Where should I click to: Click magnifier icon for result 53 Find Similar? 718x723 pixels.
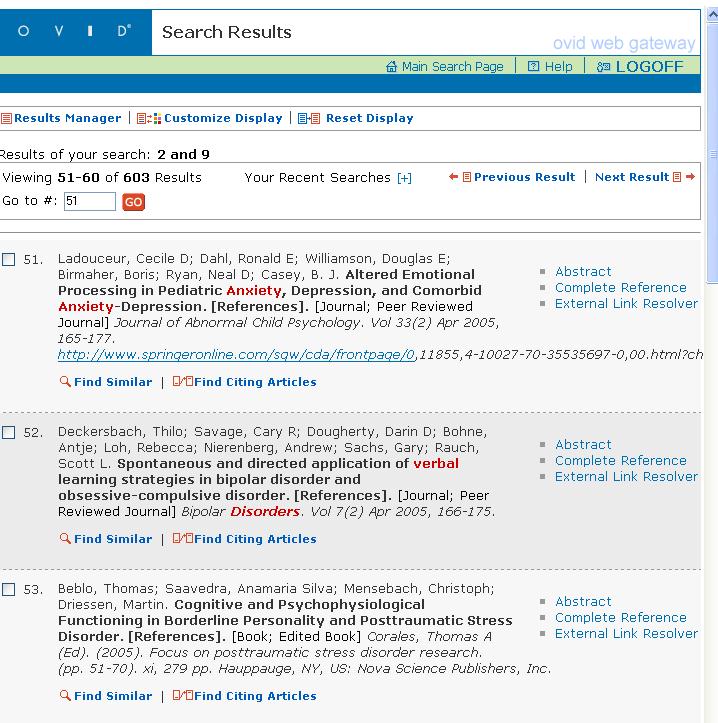65,695
